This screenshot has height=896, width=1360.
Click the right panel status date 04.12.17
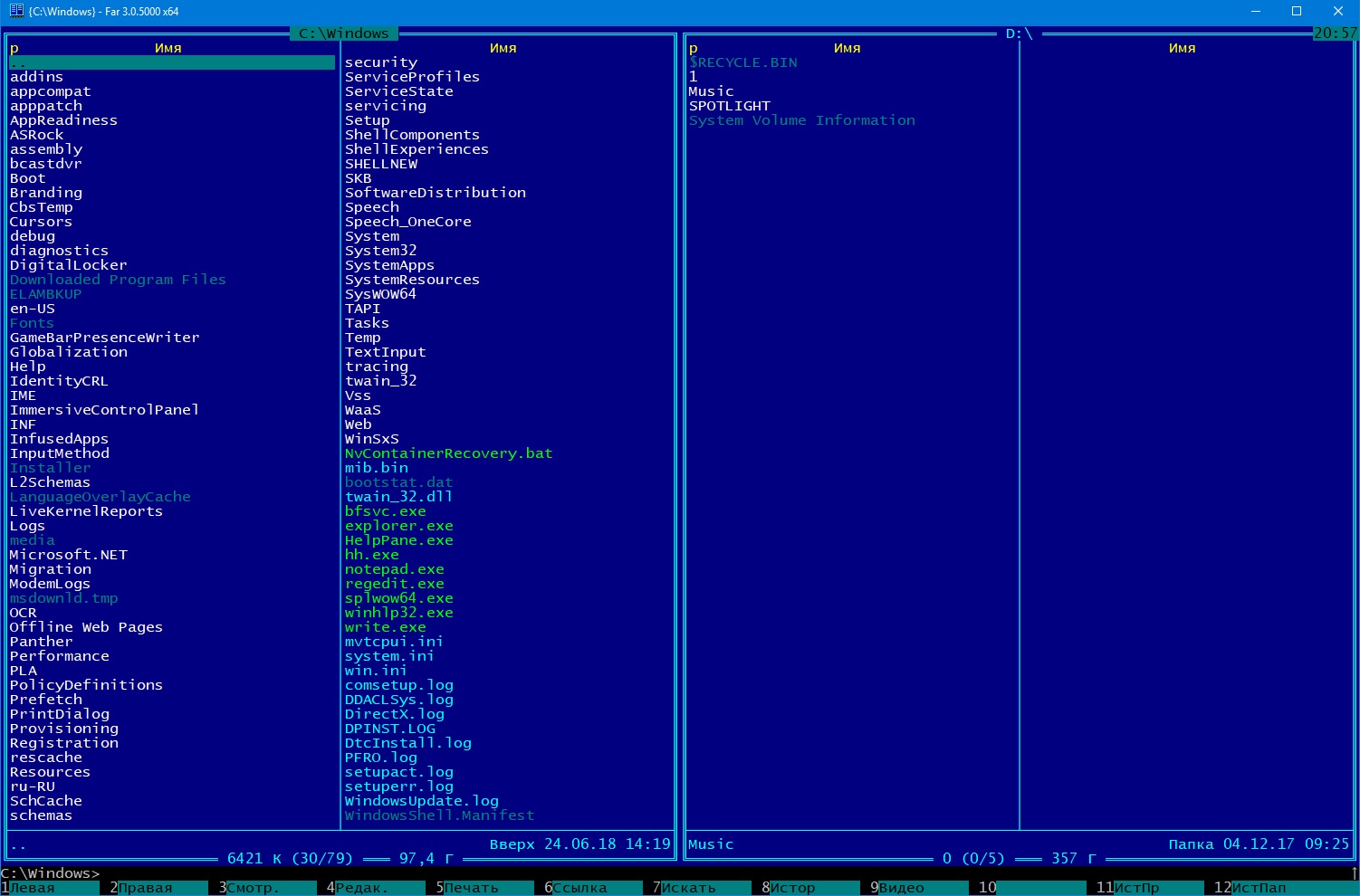click(1259, 844)
